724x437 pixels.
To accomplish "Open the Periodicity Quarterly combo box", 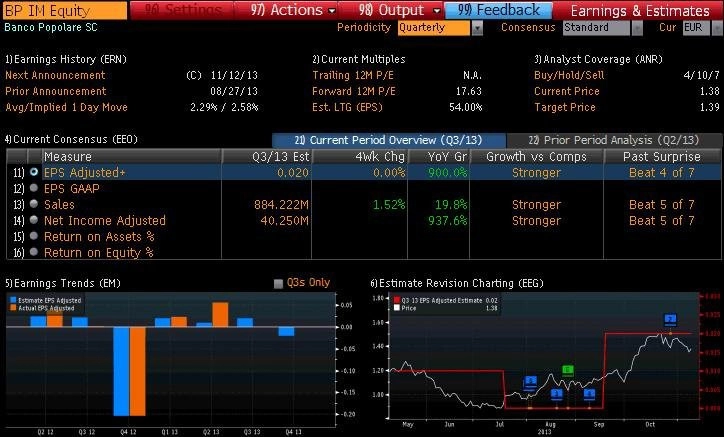I will [x=434, y=28].
